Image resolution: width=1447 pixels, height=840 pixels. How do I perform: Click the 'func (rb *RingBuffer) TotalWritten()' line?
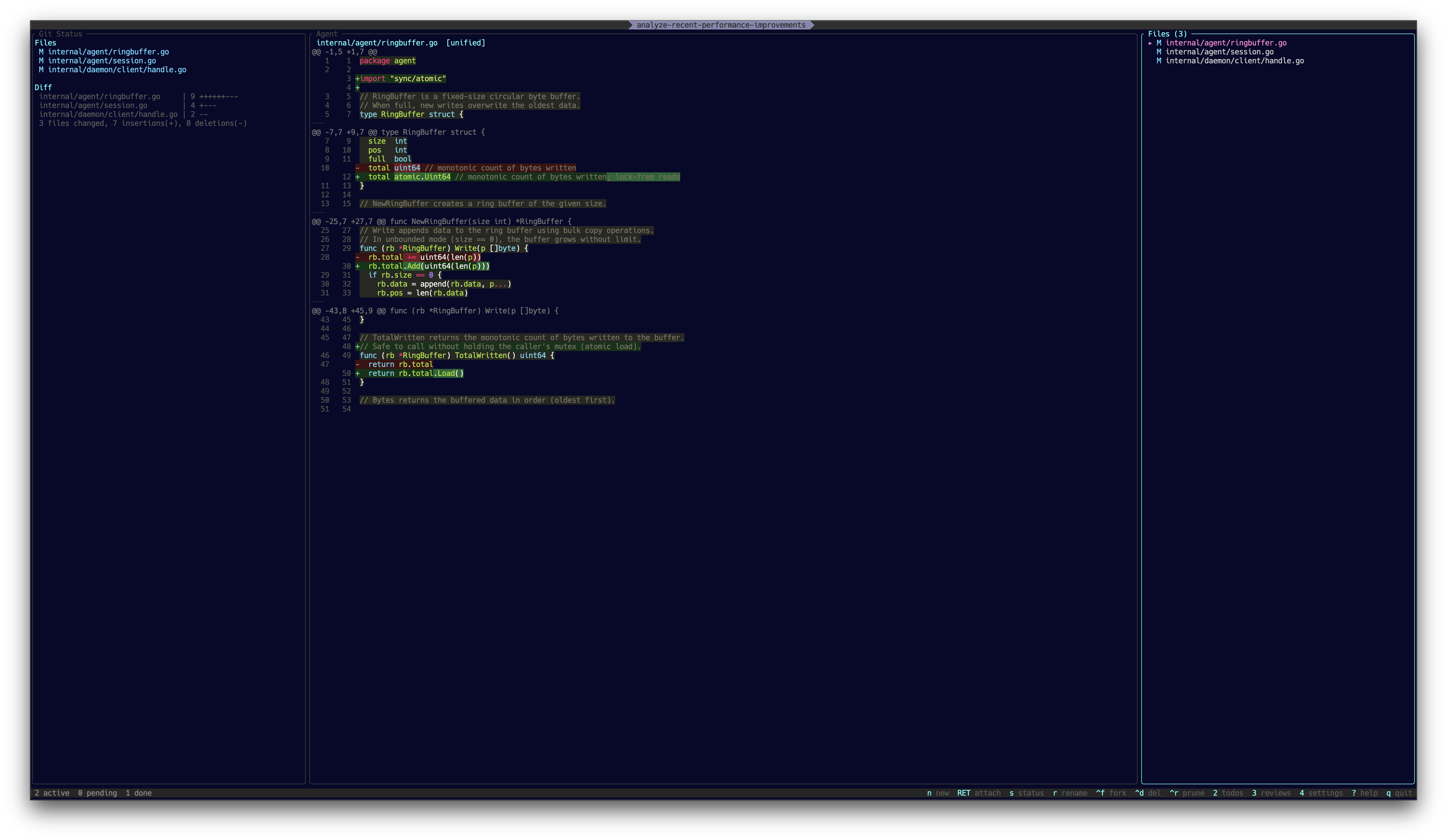(x=457, y=356)
